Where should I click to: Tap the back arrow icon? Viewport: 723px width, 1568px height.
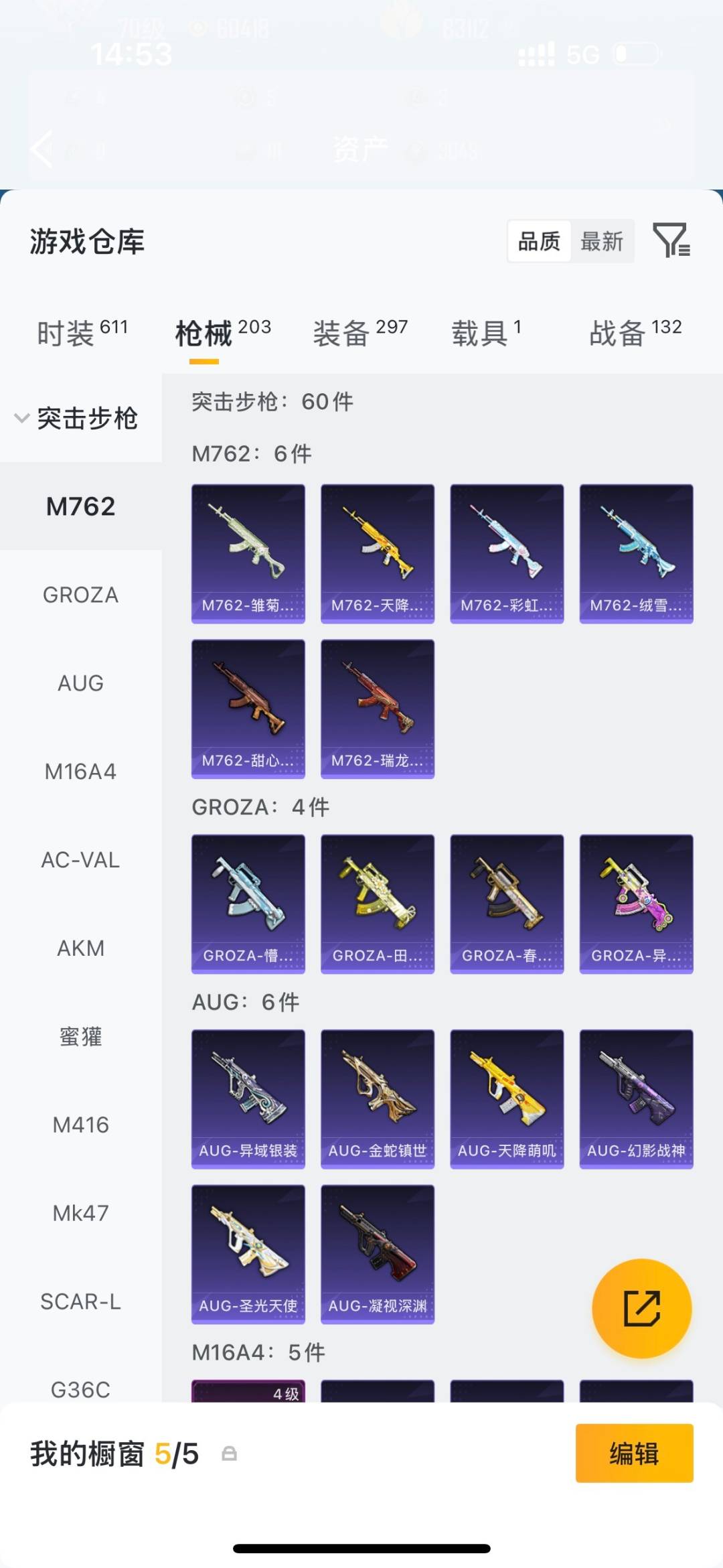[x=42, y=149]
